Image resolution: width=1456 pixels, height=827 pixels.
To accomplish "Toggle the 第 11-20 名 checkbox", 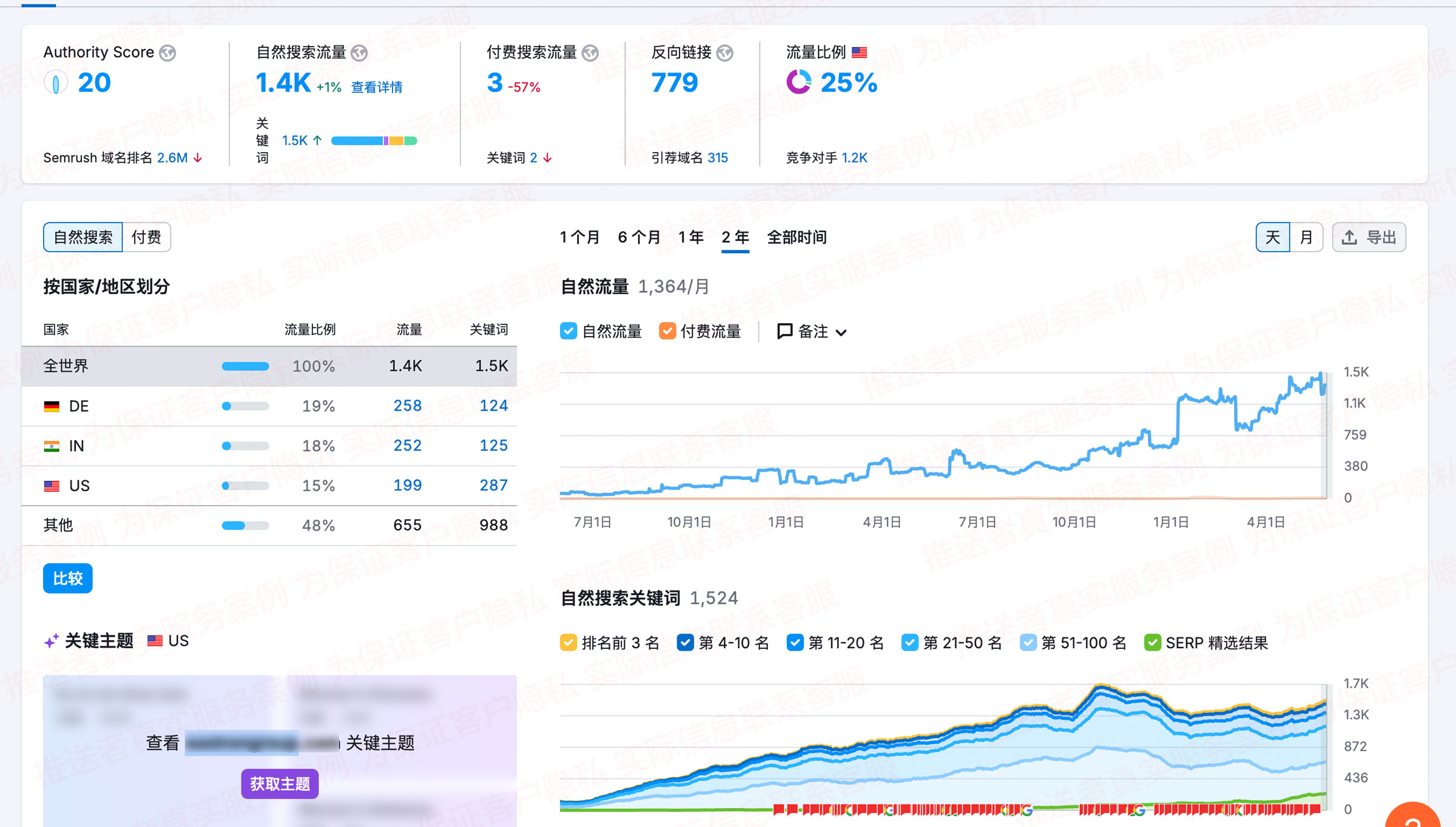I will [x=795, y=643].
